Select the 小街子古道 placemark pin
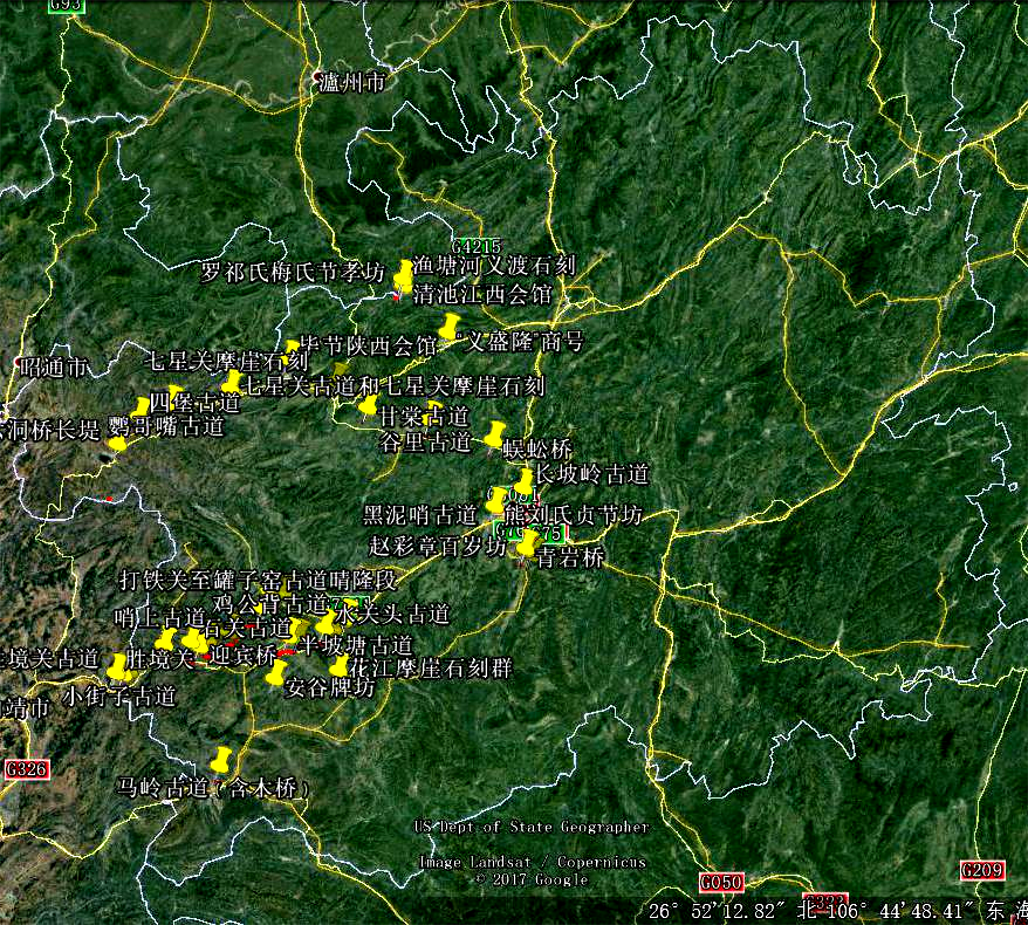Viewport: 1029px width, 926px height. [x=119, y=667]
